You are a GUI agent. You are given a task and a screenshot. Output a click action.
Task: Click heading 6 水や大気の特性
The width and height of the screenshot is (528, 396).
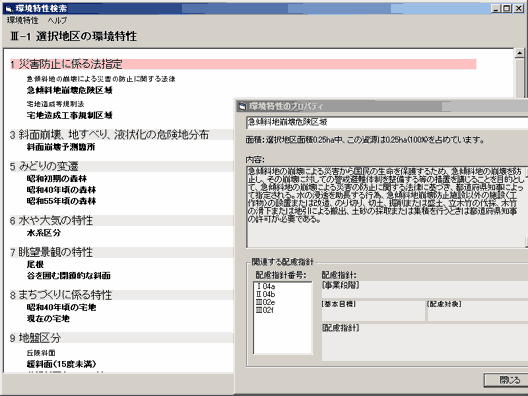(122, 221)
